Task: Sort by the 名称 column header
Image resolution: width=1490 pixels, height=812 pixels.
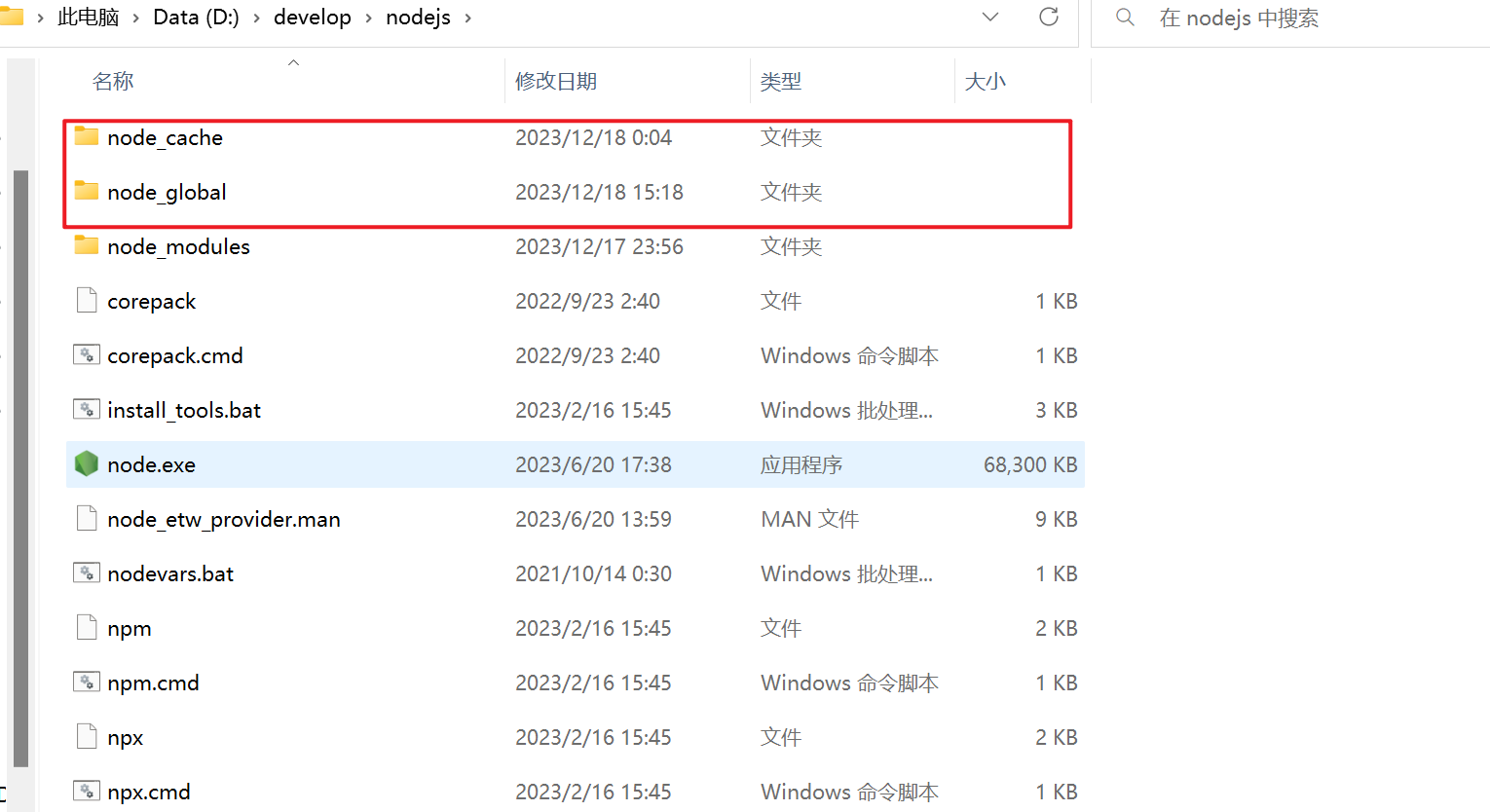Action: pos(113,81)
